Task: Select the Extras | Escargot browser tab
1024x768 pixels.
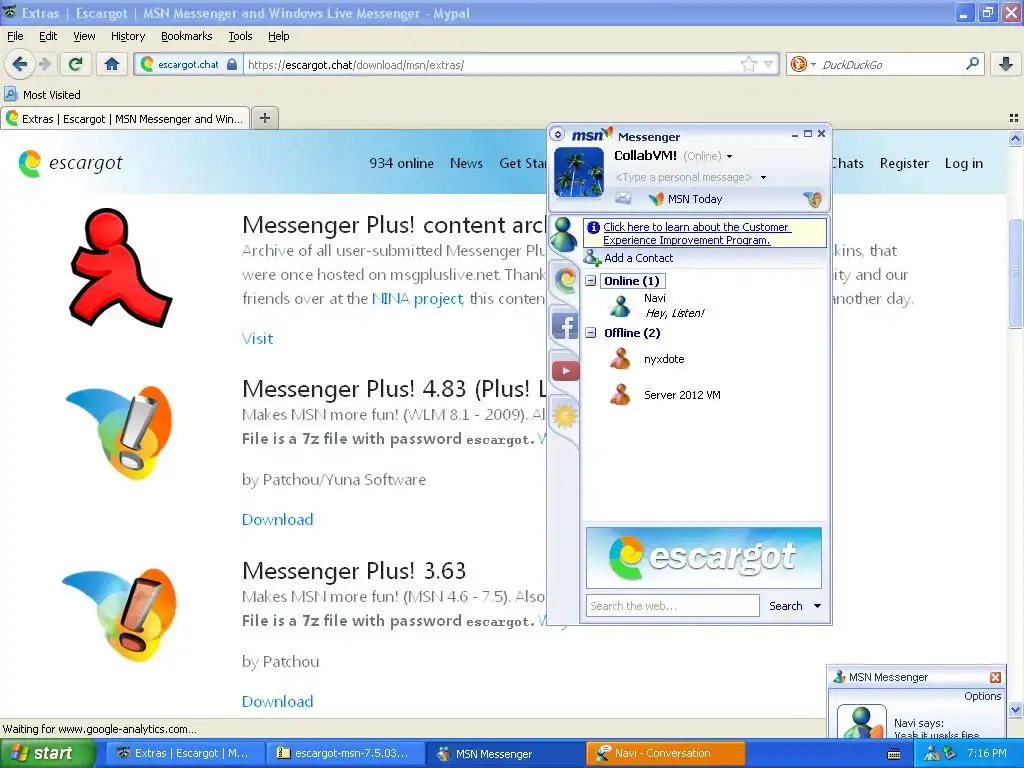Action: [125, 118]
